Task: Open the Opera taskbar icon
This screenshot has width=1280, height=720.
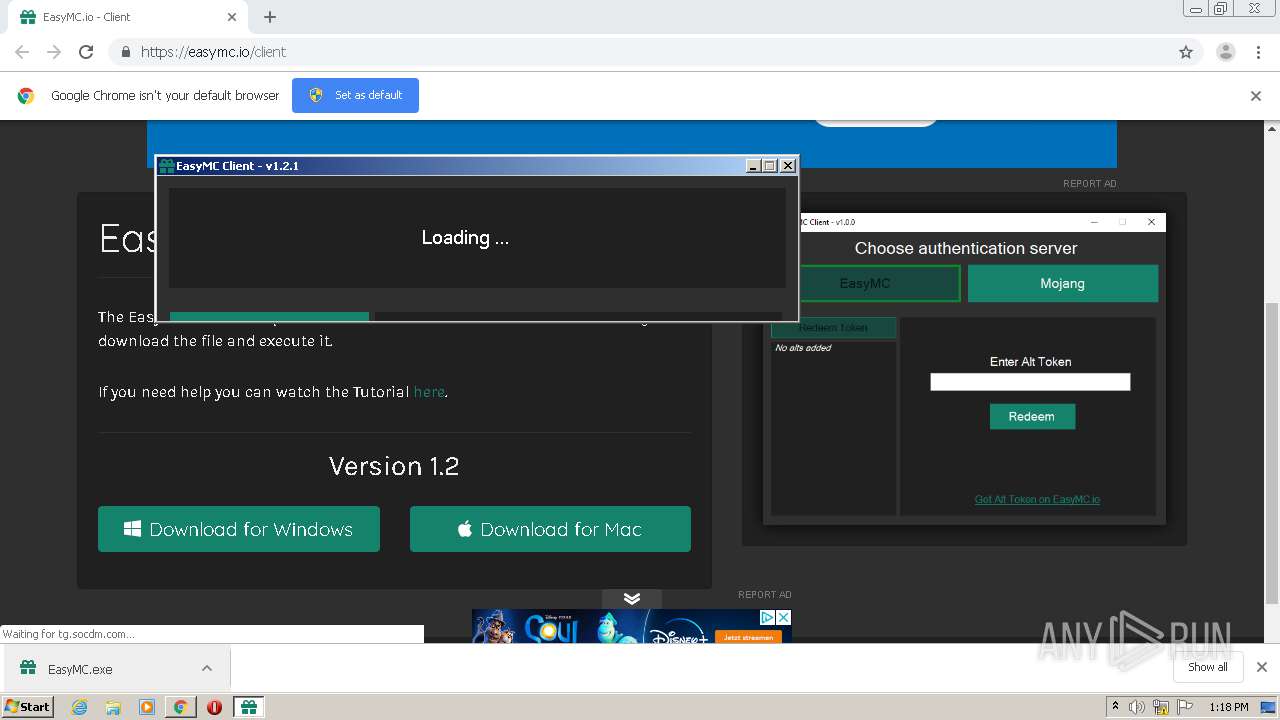Action: pos(214,707)
